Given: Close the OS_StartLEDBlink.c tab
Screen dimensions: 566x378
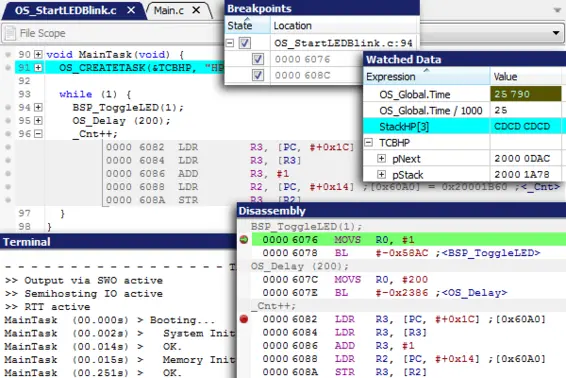Looking at the screenshot, I should tap(131, 10).
